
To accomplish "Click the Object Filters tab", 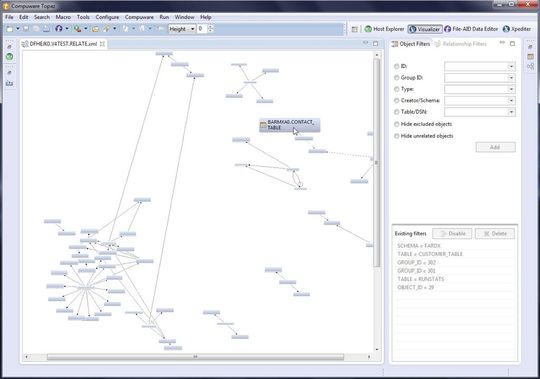I will (411, 44).
